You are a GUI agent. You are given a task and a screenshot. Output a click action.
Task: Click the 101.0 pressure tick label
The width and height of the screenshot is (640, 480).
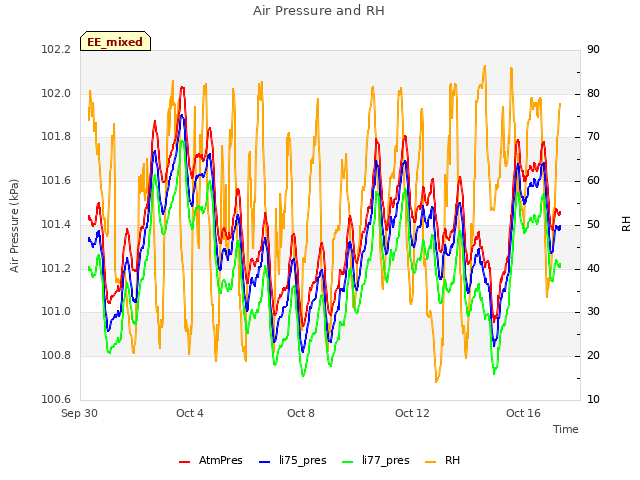pos(56,311)
